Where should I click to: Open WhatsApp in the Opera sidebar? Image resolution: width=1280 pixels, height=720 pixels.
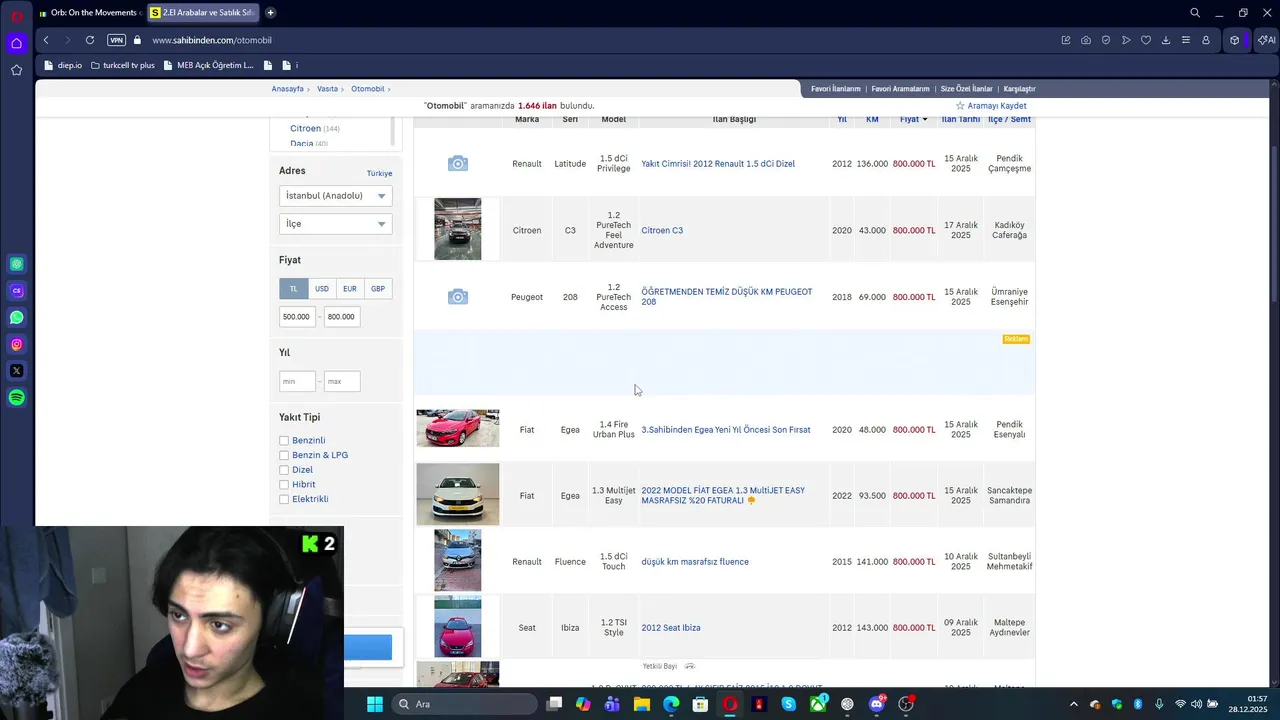(16, 318)
